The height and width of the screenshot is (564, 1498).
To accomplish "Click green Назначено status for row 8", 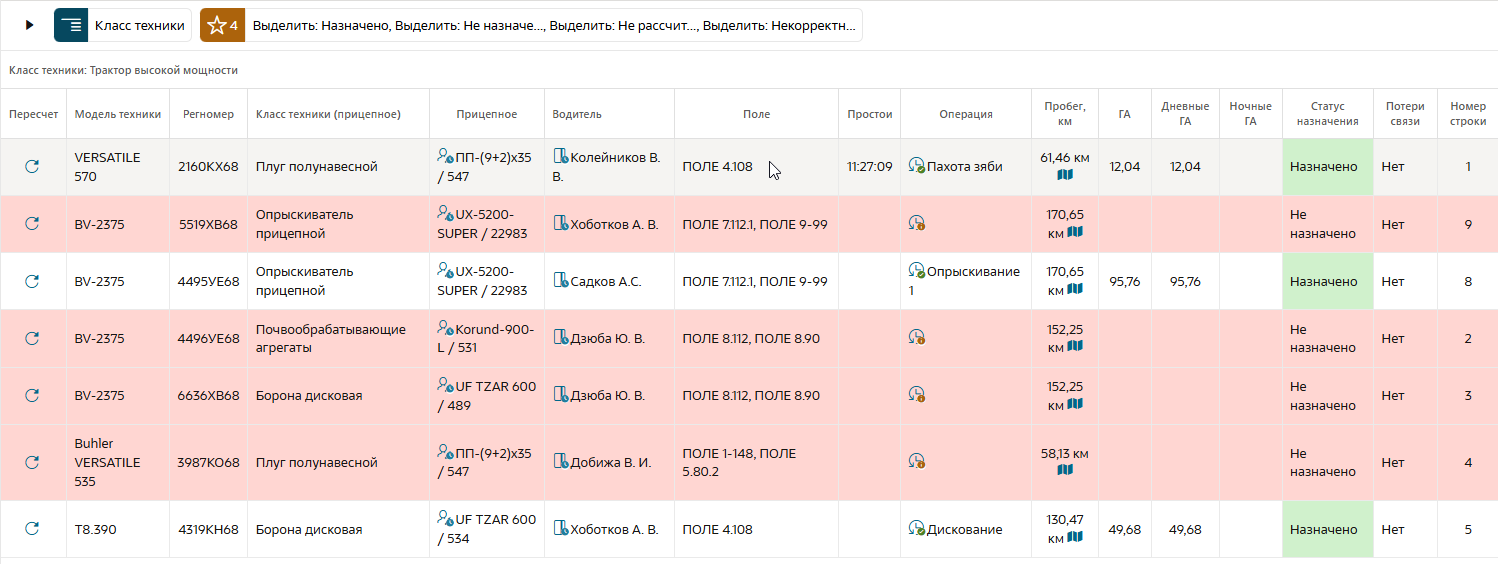I will pyautogui.click(x=1327, y=282).
